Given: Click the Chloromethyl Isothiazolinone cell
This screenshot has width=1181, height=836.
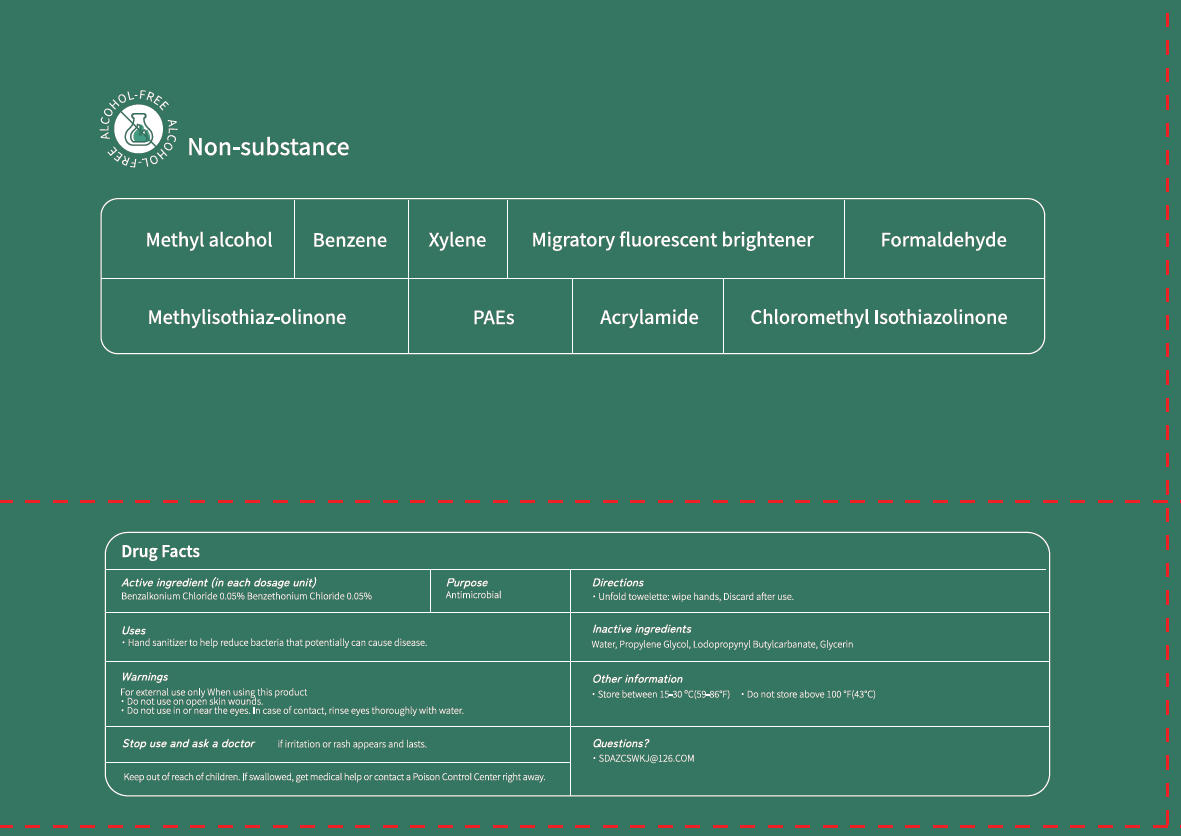Looking at the screenshot, I should point(878,317).
